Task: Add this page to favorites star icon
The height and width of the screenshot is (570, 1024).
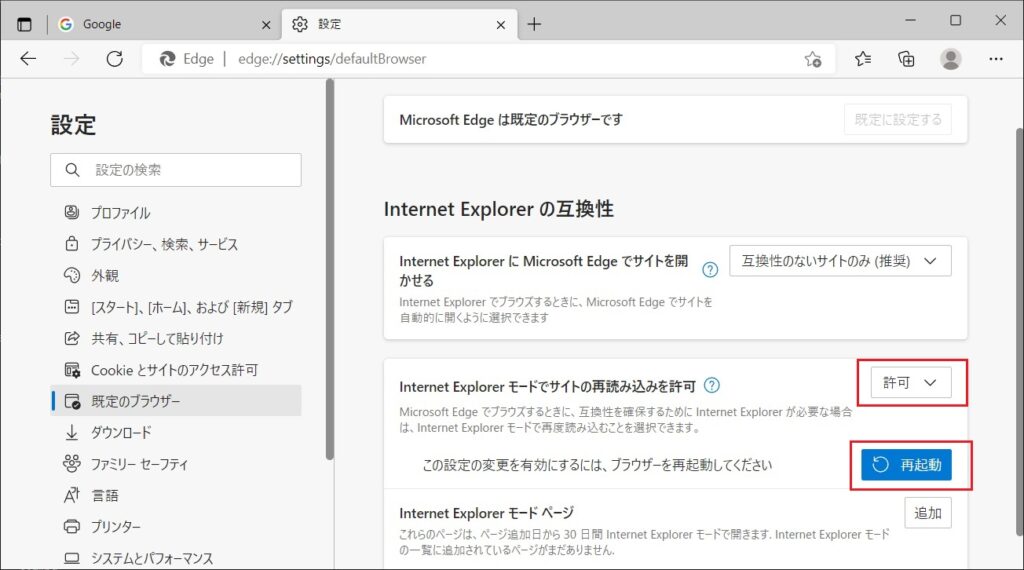Action: pos(813,59)
